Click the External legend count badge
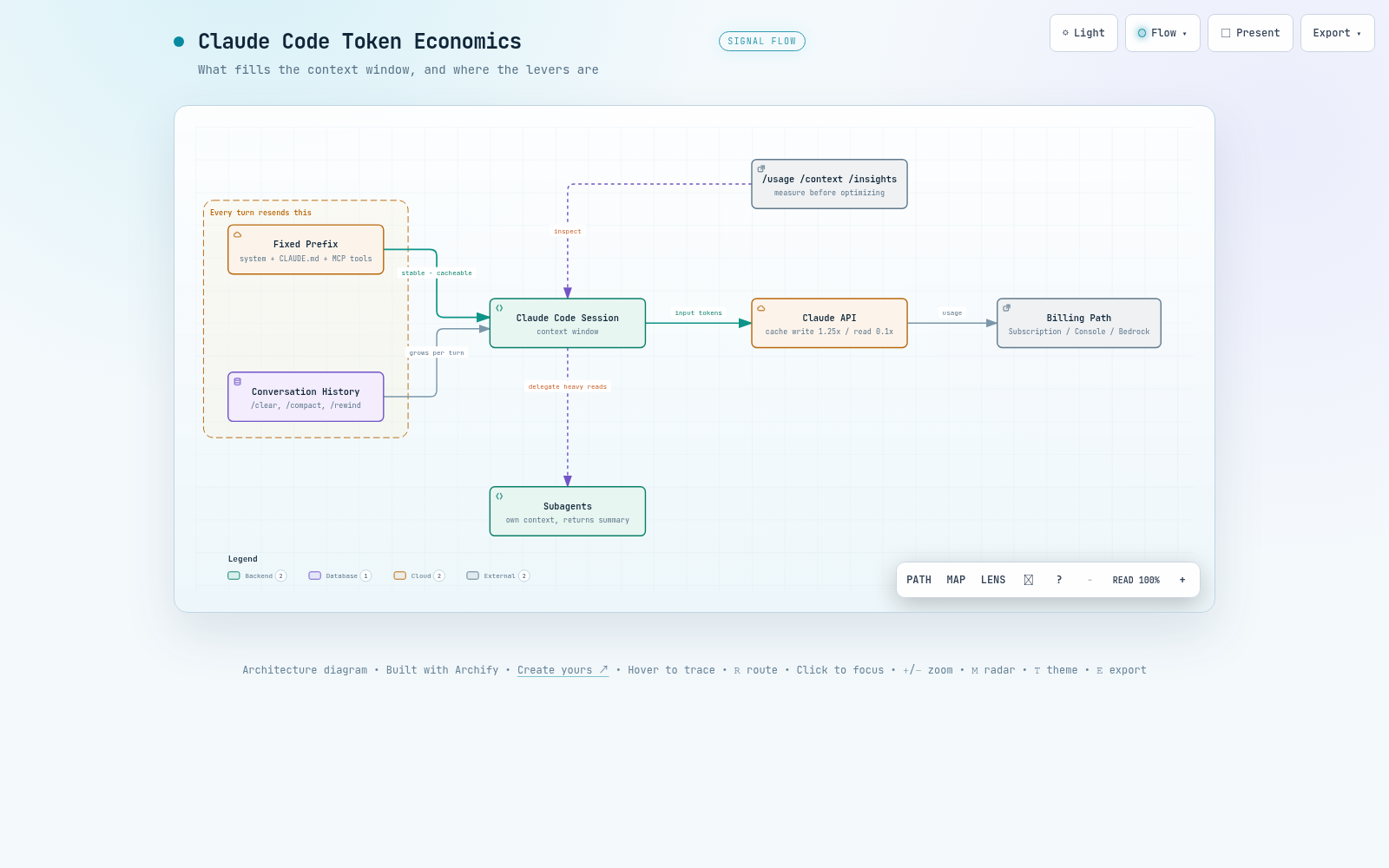Image resolution: width=1389 pixels, height=868 pixels. click(523, 575)
